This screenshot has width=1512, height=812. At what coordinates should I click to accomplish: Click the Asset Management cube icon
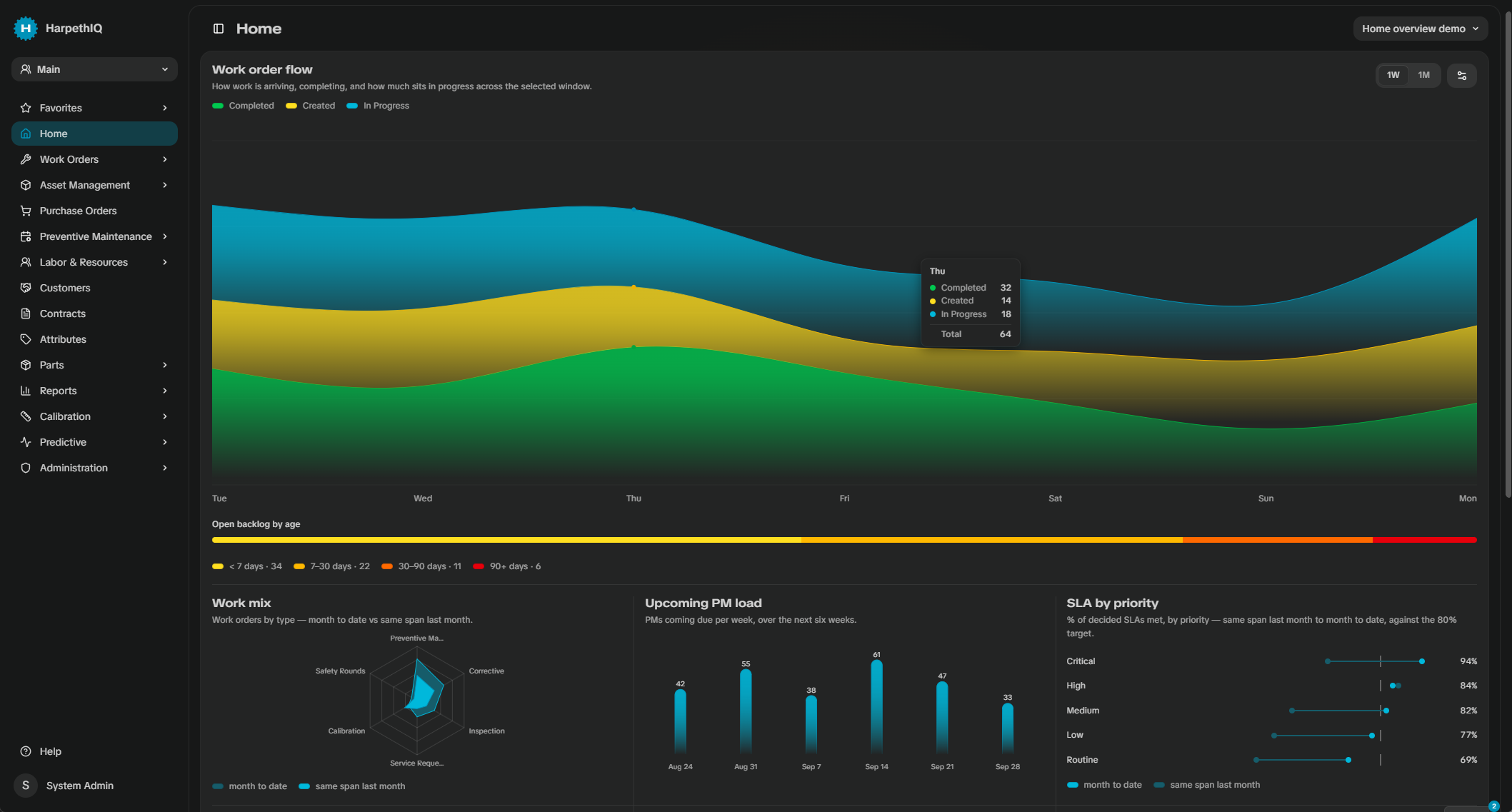(x=26, y=185)
